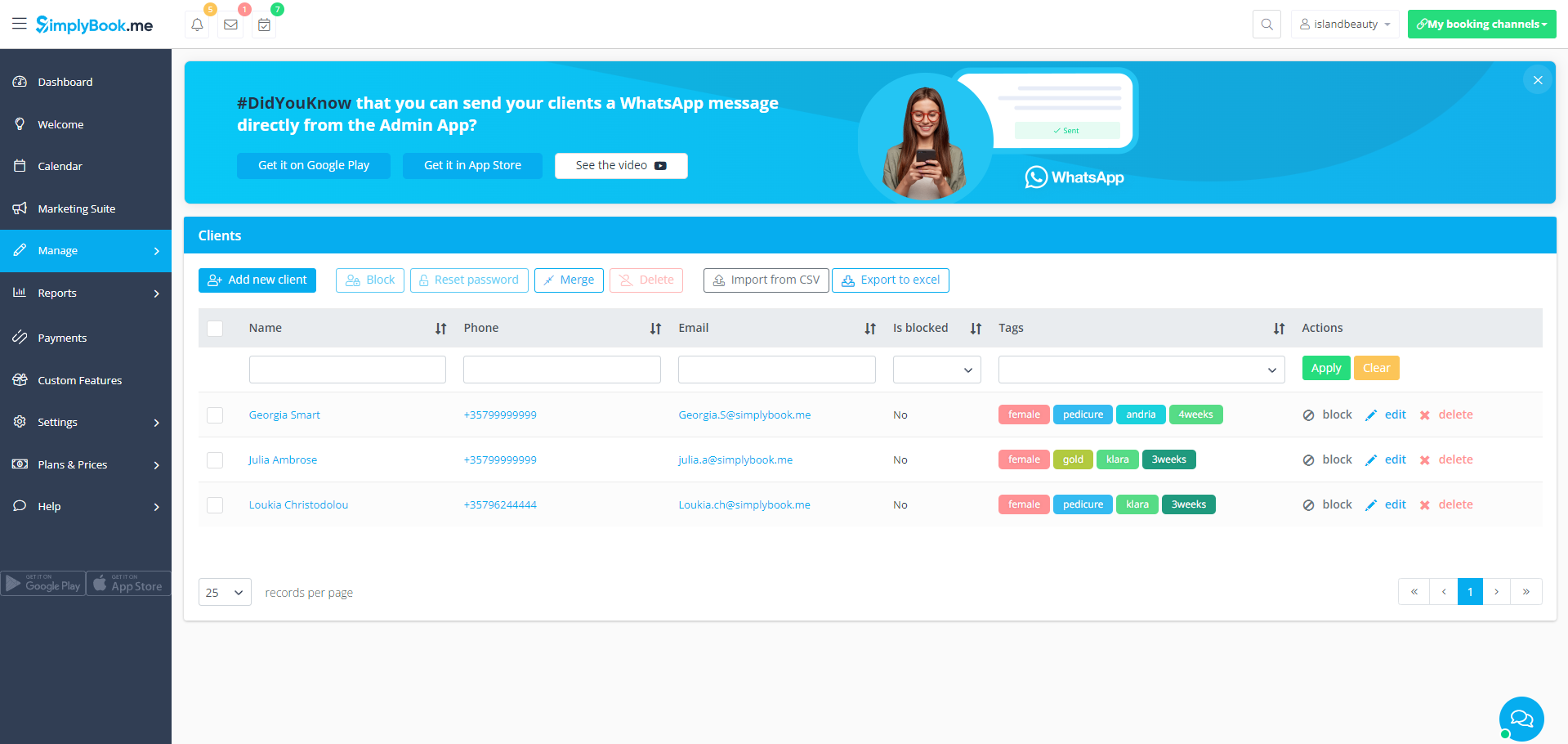This screenshot has width=1568, height=744.
Task: Edit Loukia Christodolou client record
Action: pos(1386,504)
